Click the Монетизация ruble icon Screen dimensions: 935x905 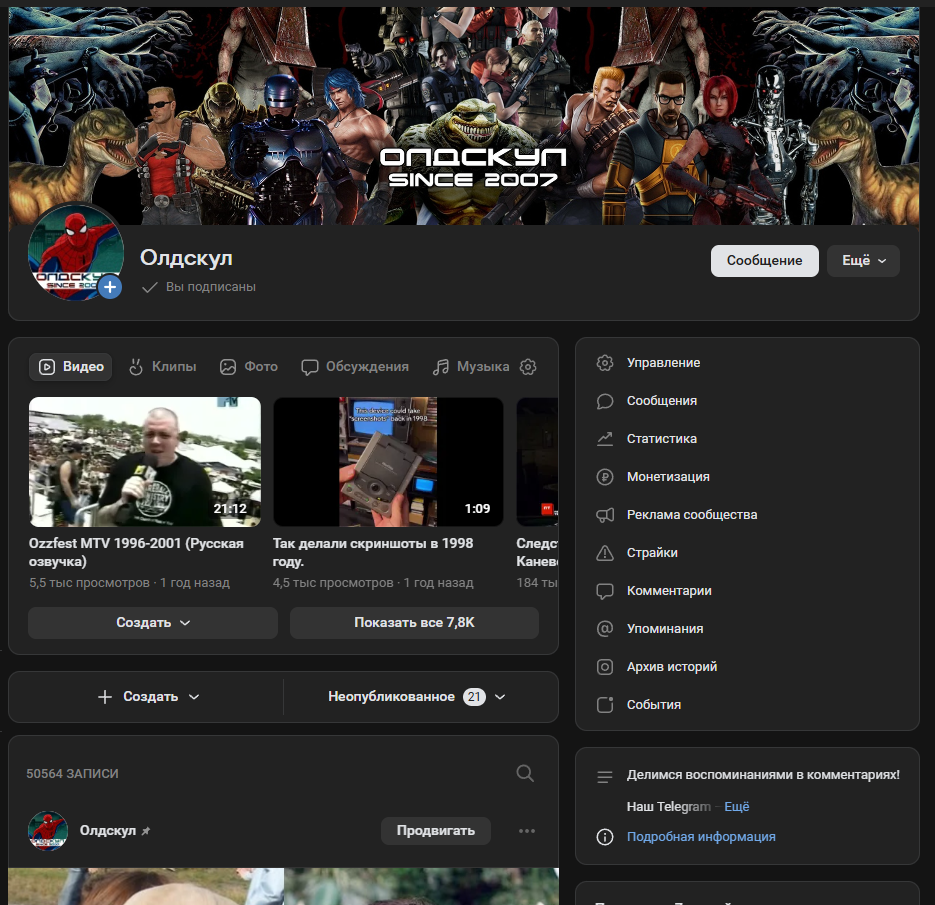coord(605,477)
